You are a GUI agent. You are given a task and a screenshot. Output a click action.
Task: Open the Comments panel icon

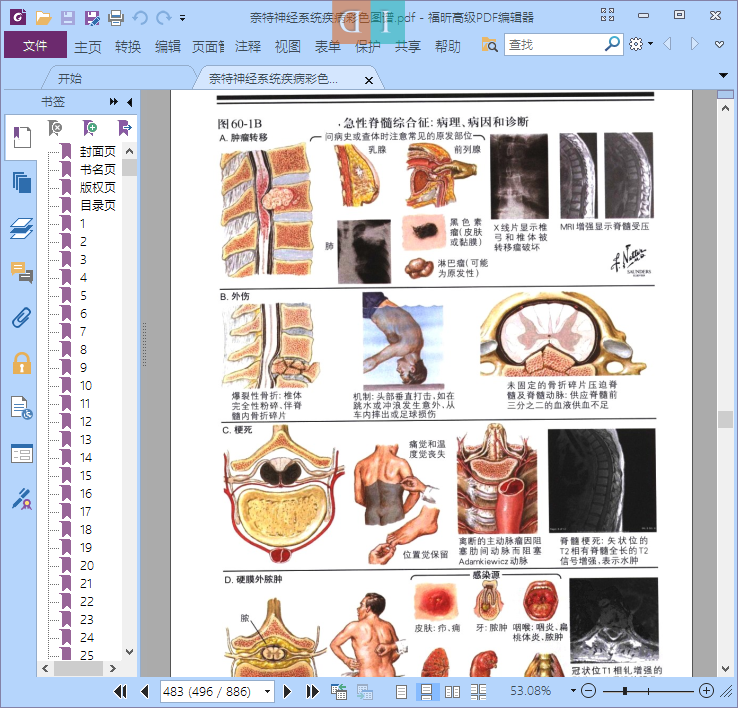pyautogui.click(x=22, y=273)
